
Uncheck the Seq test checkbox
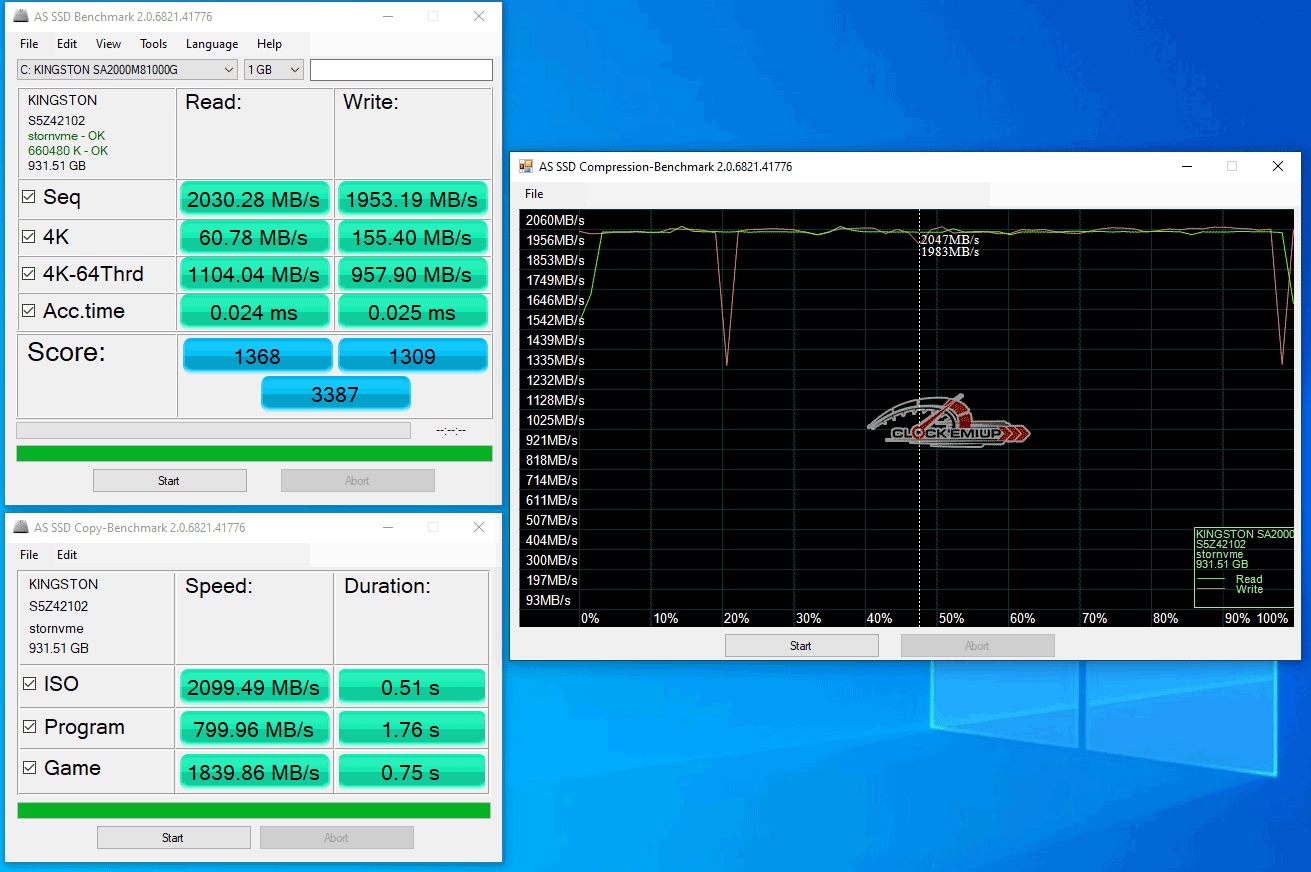(x=29, y=198)
